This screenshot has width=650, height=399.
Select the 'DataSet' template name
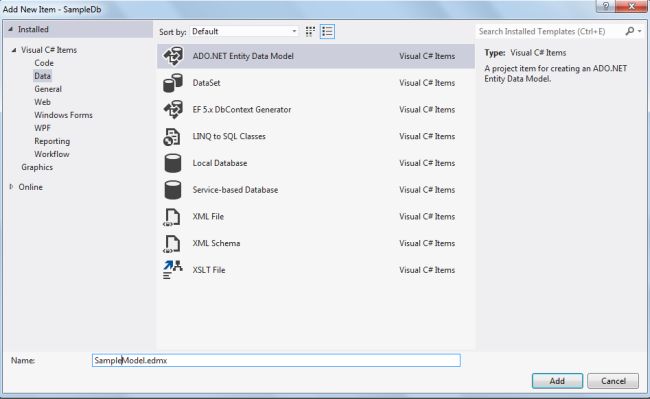click(206, 83)
